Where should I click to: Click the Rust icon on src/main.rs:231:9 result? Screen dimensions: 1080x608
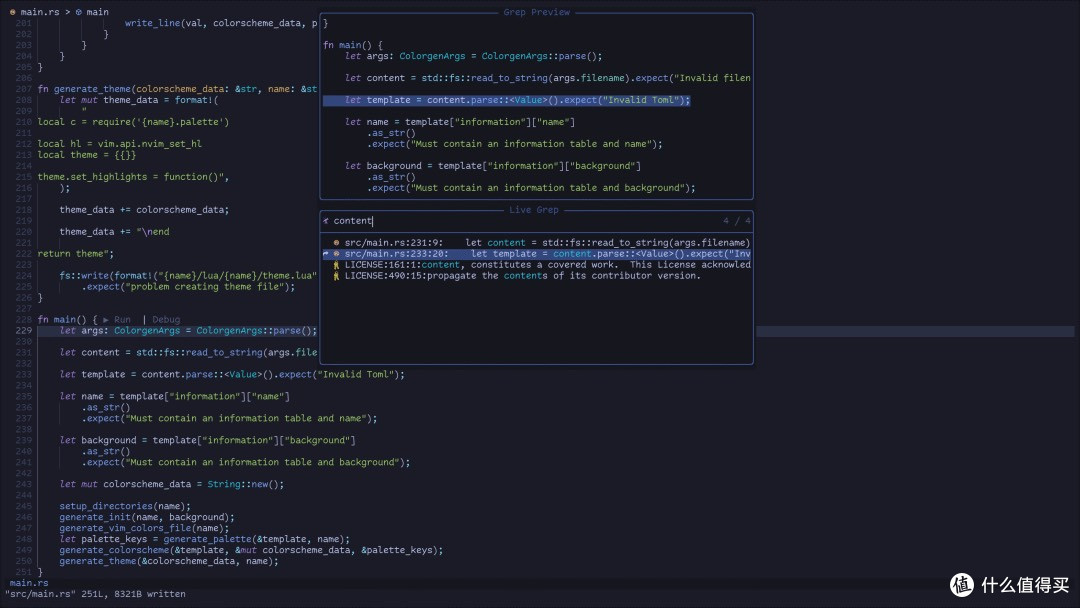(336, 242)
